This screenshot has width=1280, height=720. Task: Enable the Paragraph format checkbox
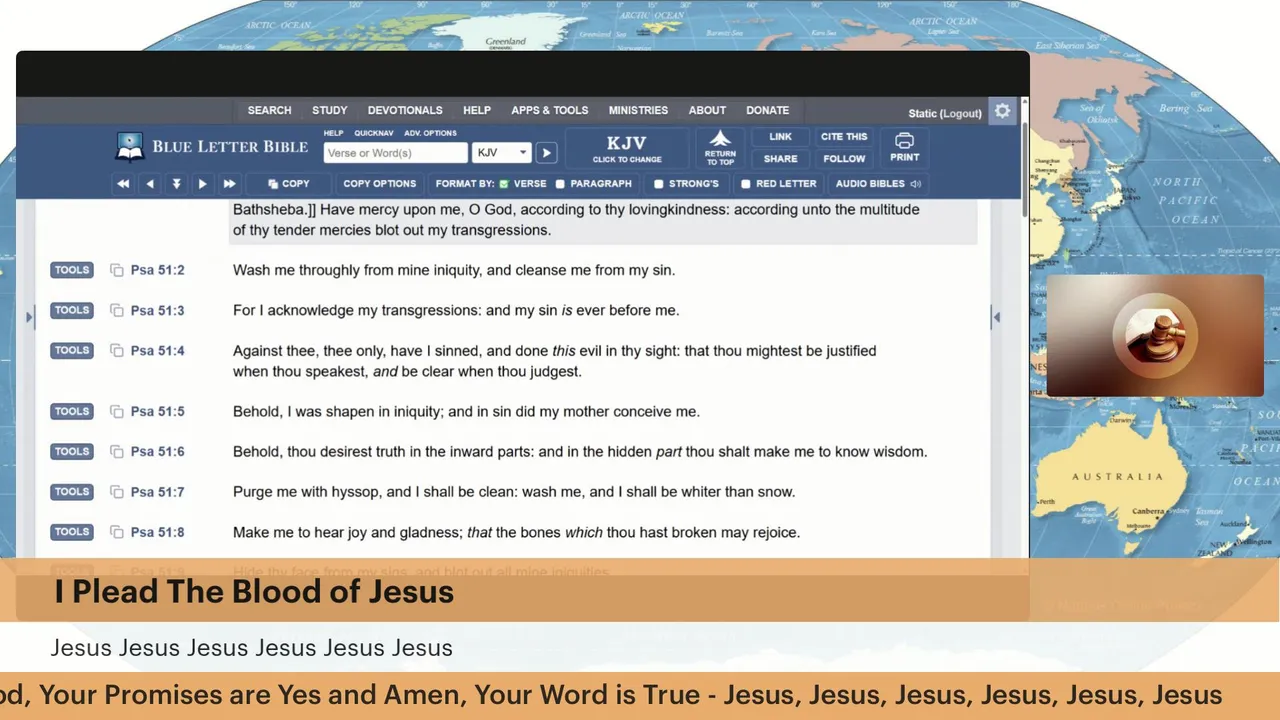coord(560,184)
